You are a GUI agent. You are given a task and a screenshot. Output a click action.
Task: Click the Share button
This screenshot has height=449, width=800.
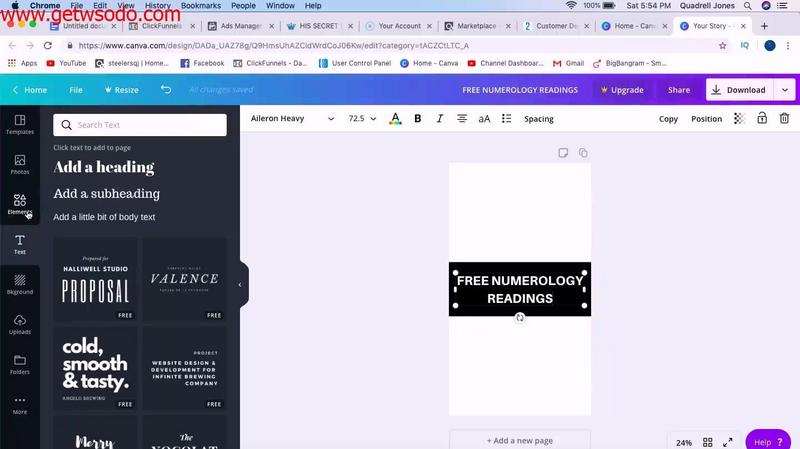[x=679, y=90]
